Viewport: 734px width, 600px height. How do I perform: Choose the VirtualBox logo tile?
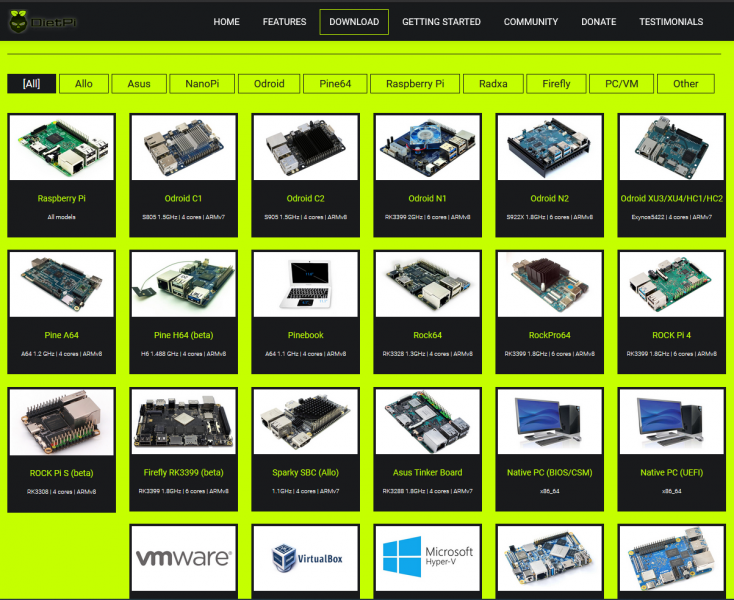(306, 558)
